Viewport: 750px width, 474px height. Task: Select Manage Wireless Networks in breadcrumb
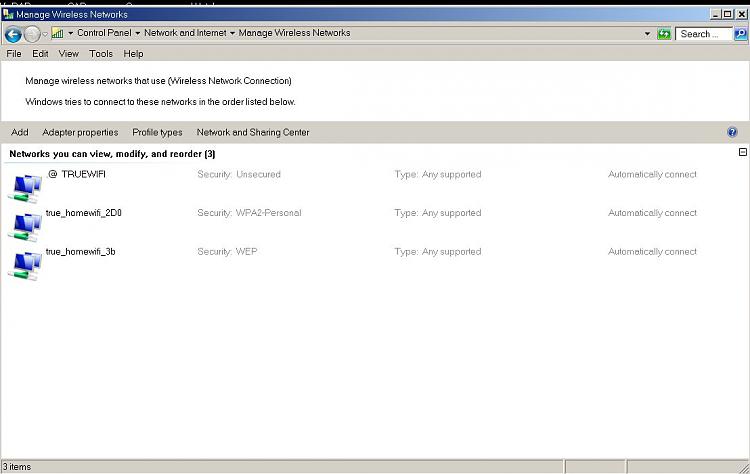click(x=294, y=33)
